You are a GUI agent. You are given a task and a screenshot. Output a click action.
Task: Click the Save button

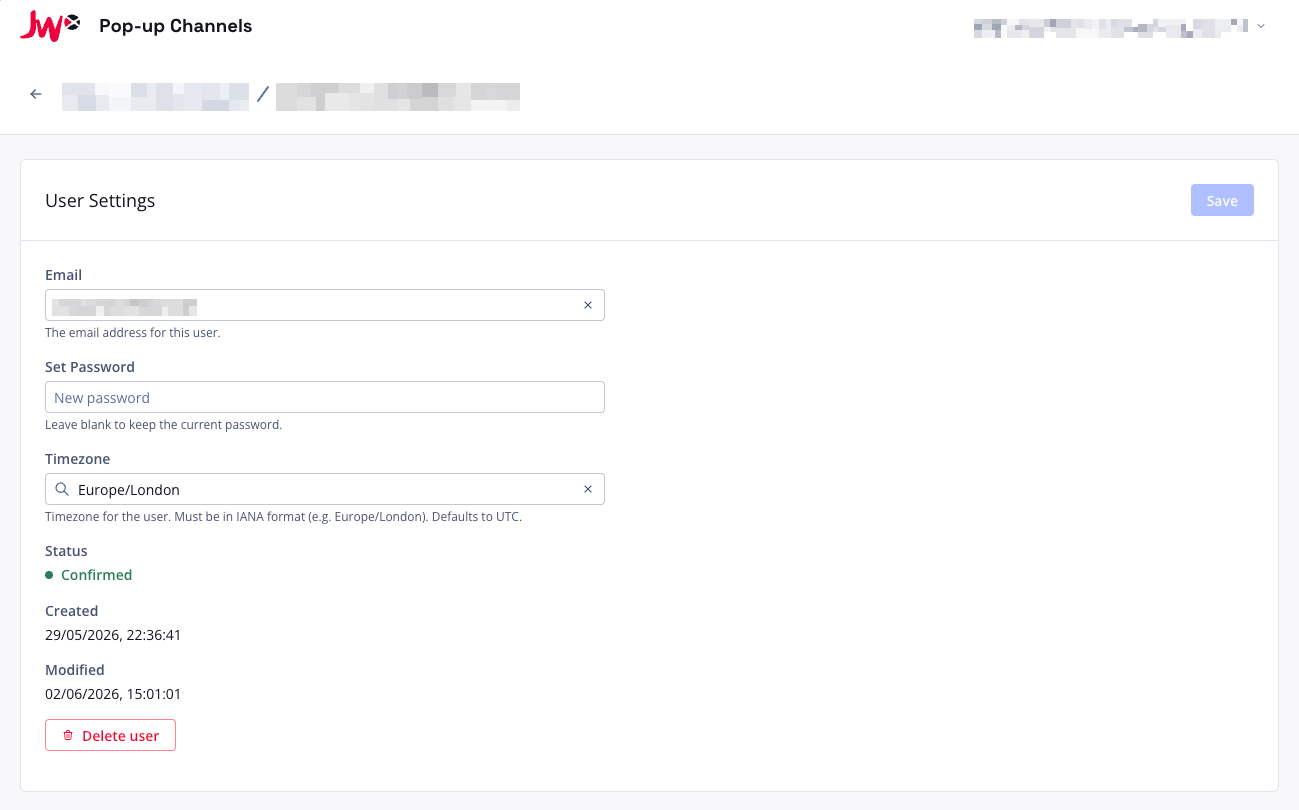pos(1222,200)
